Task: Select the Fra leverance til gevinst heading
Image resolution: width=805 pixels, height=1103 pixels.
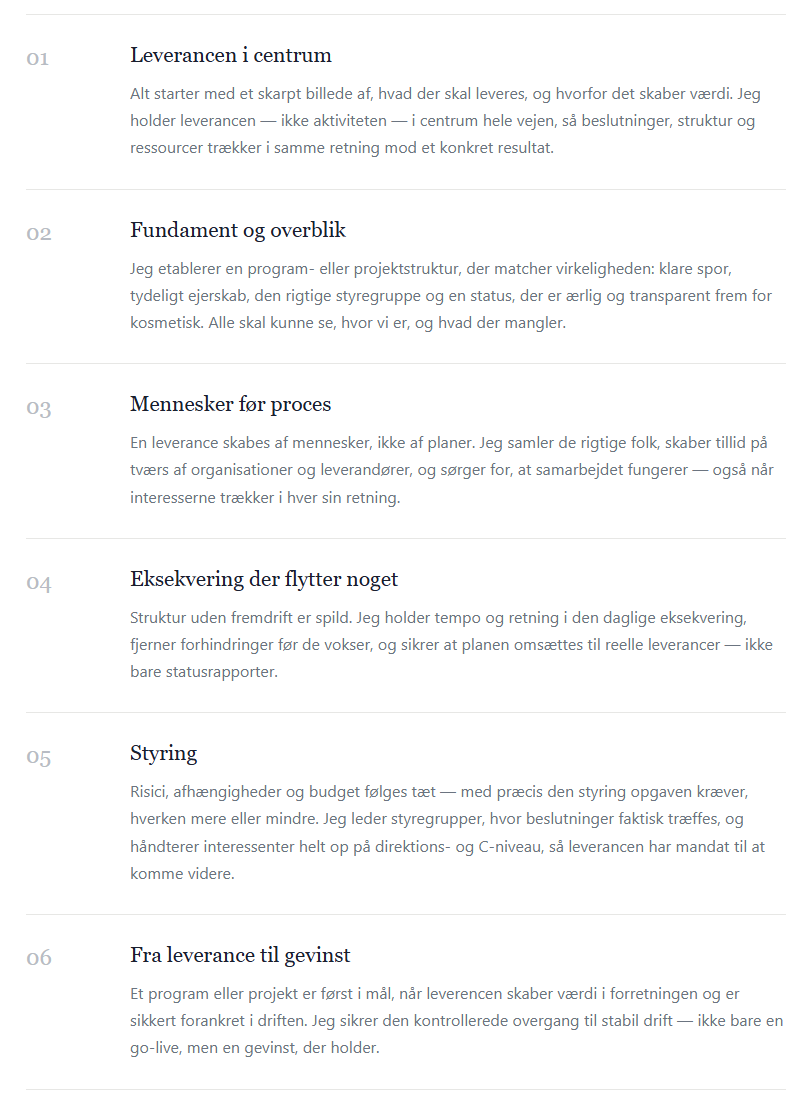Action: coord(240,955)
